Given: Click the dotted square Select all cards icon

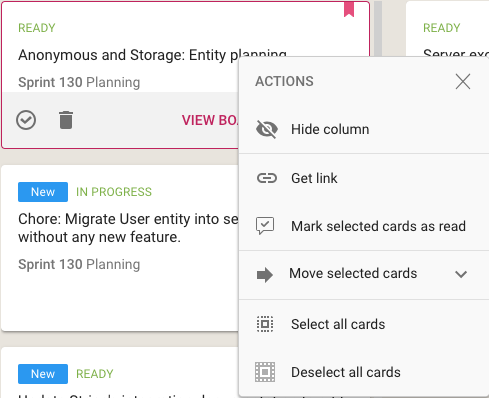Looking at the screenshot, I should 265,324.
